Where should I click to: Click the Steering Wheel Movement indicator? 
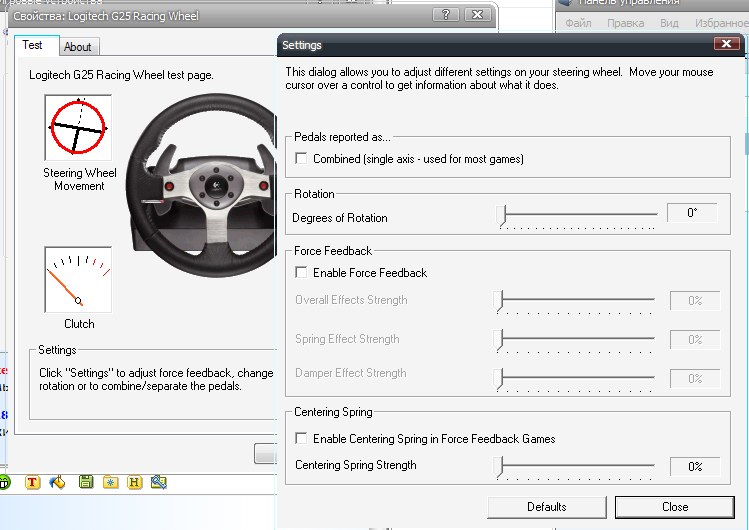78,127
